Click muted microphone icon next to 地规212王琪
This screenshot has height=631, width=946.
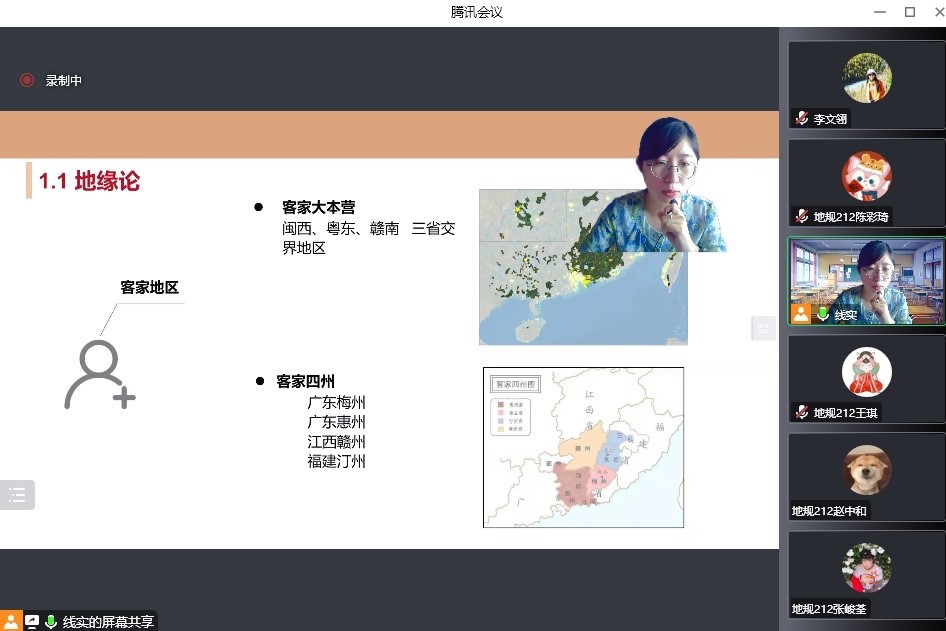802,412
